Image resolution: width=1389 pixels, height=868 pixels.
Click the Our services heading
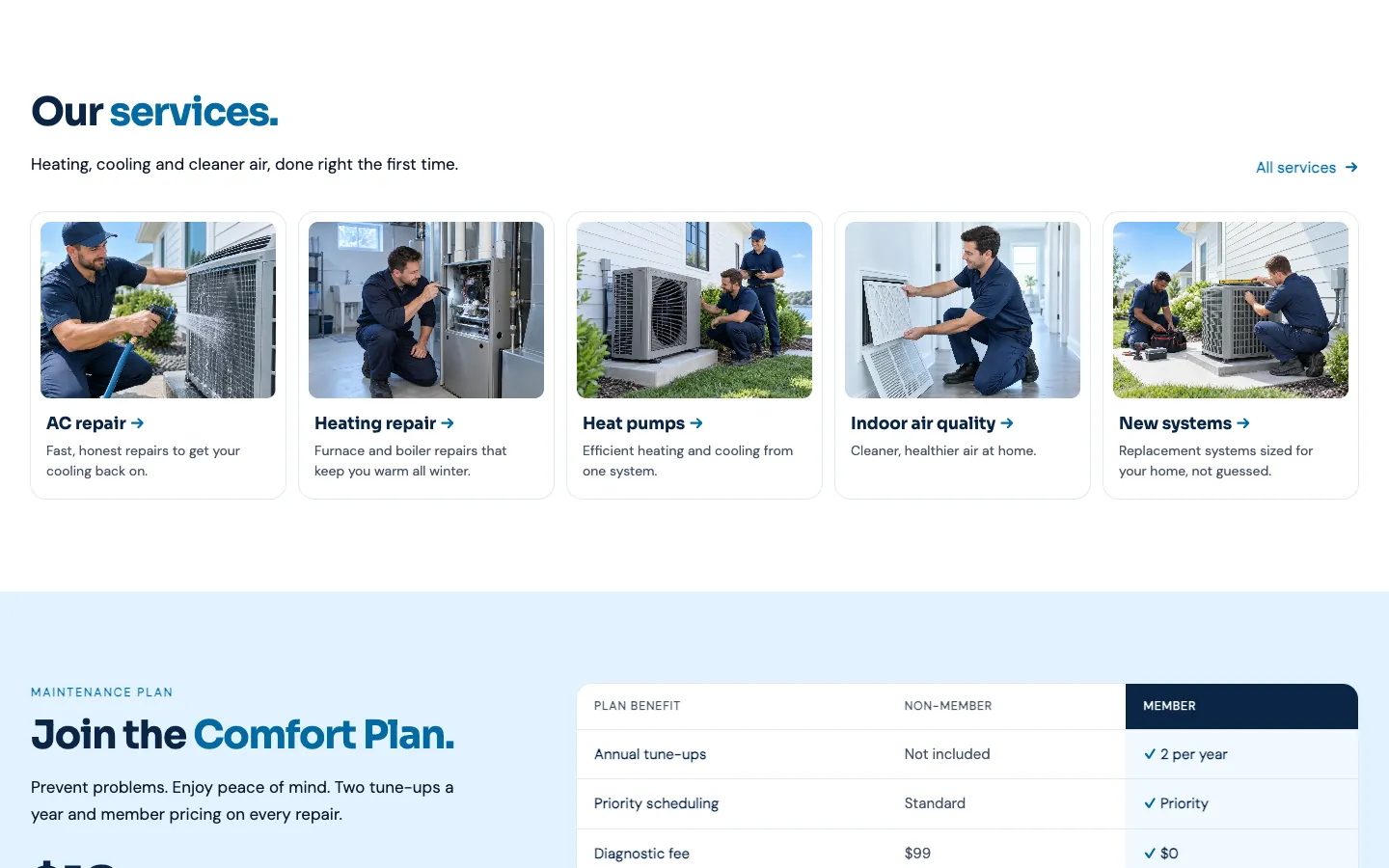(154, 112)
